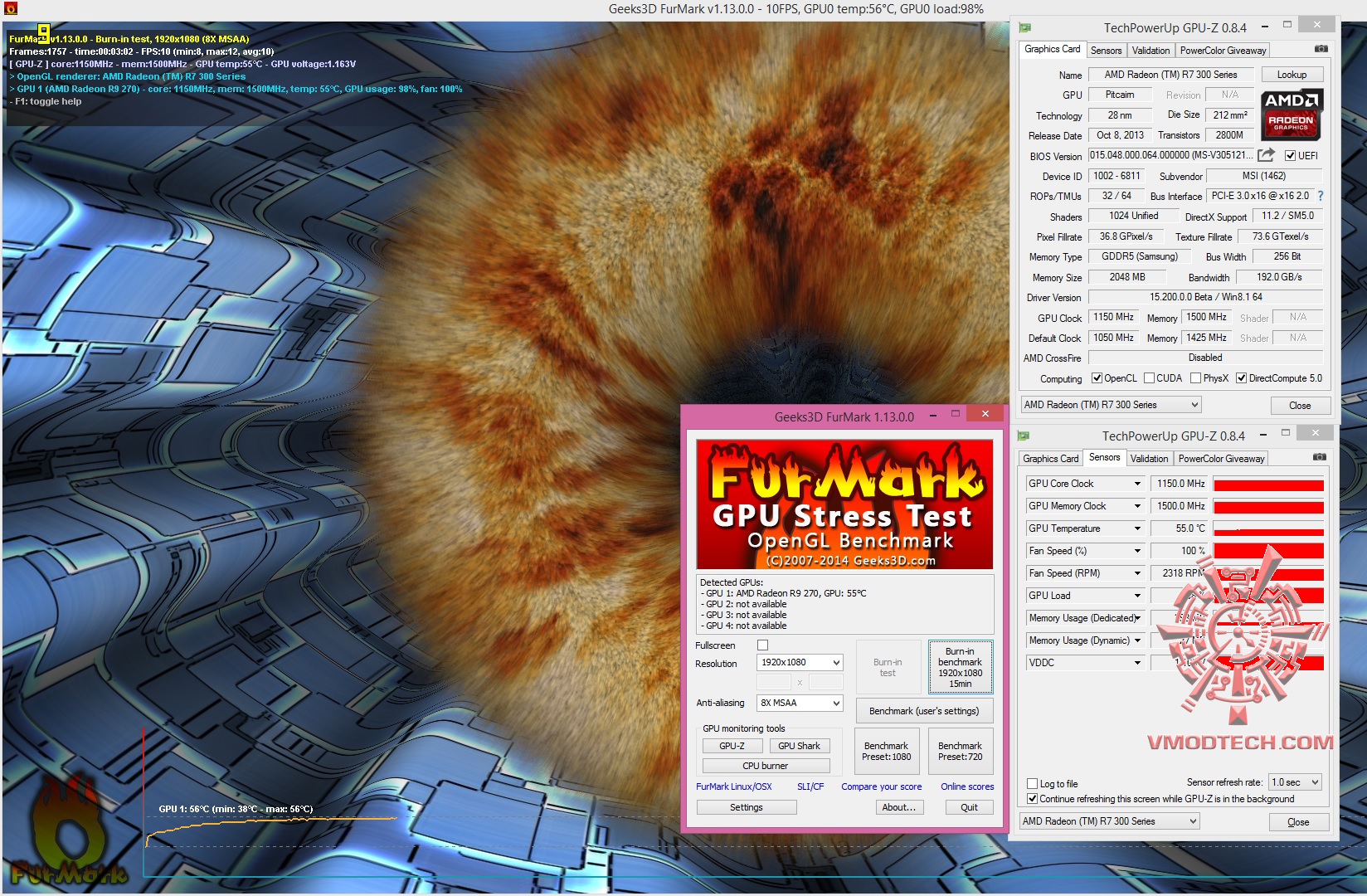Open the About... dialog

pos(898,807)
